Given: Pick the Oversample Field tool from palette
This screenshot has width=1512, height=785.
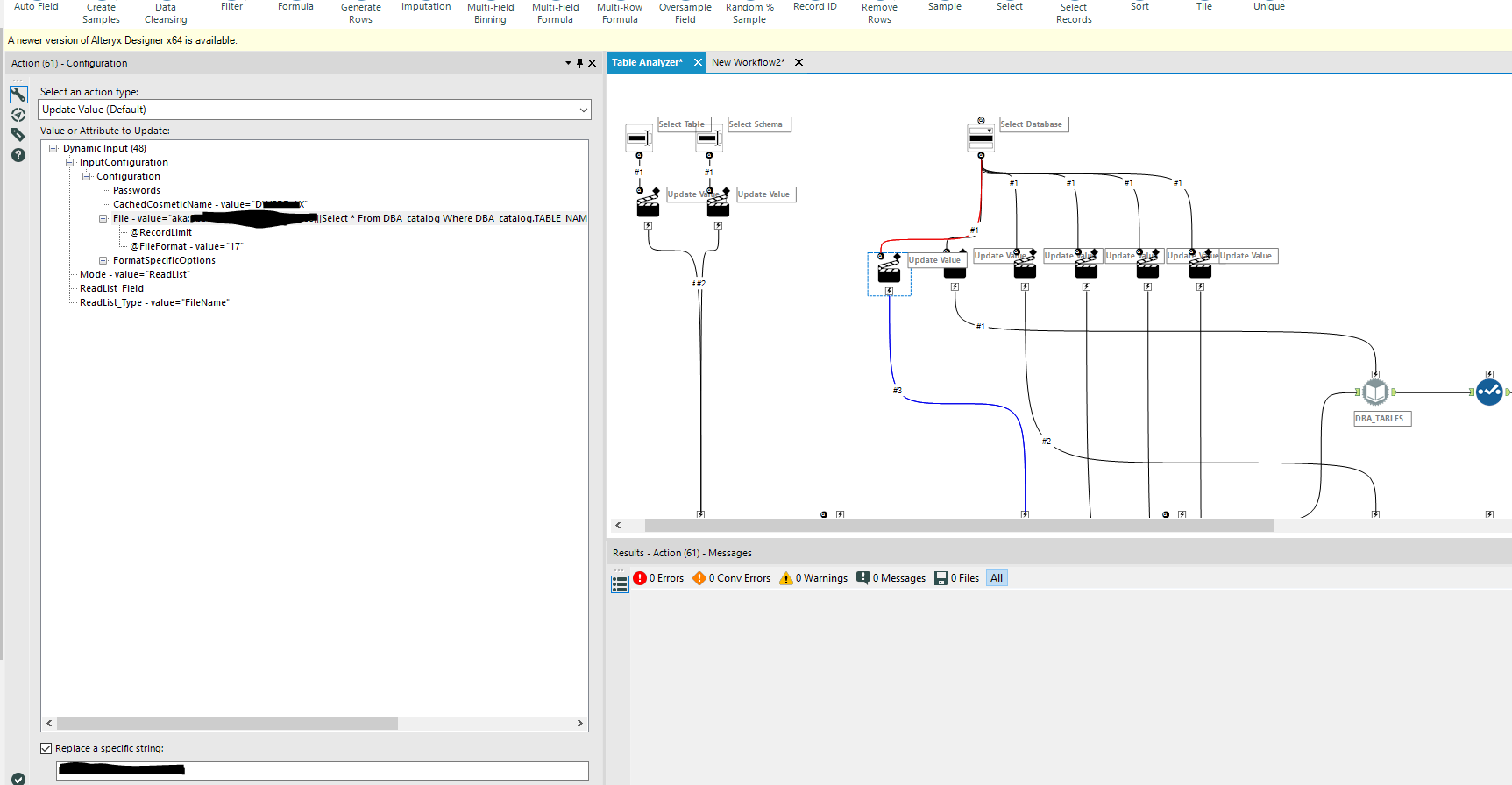Looking at the screenshot, I should (x=685, y=13).
